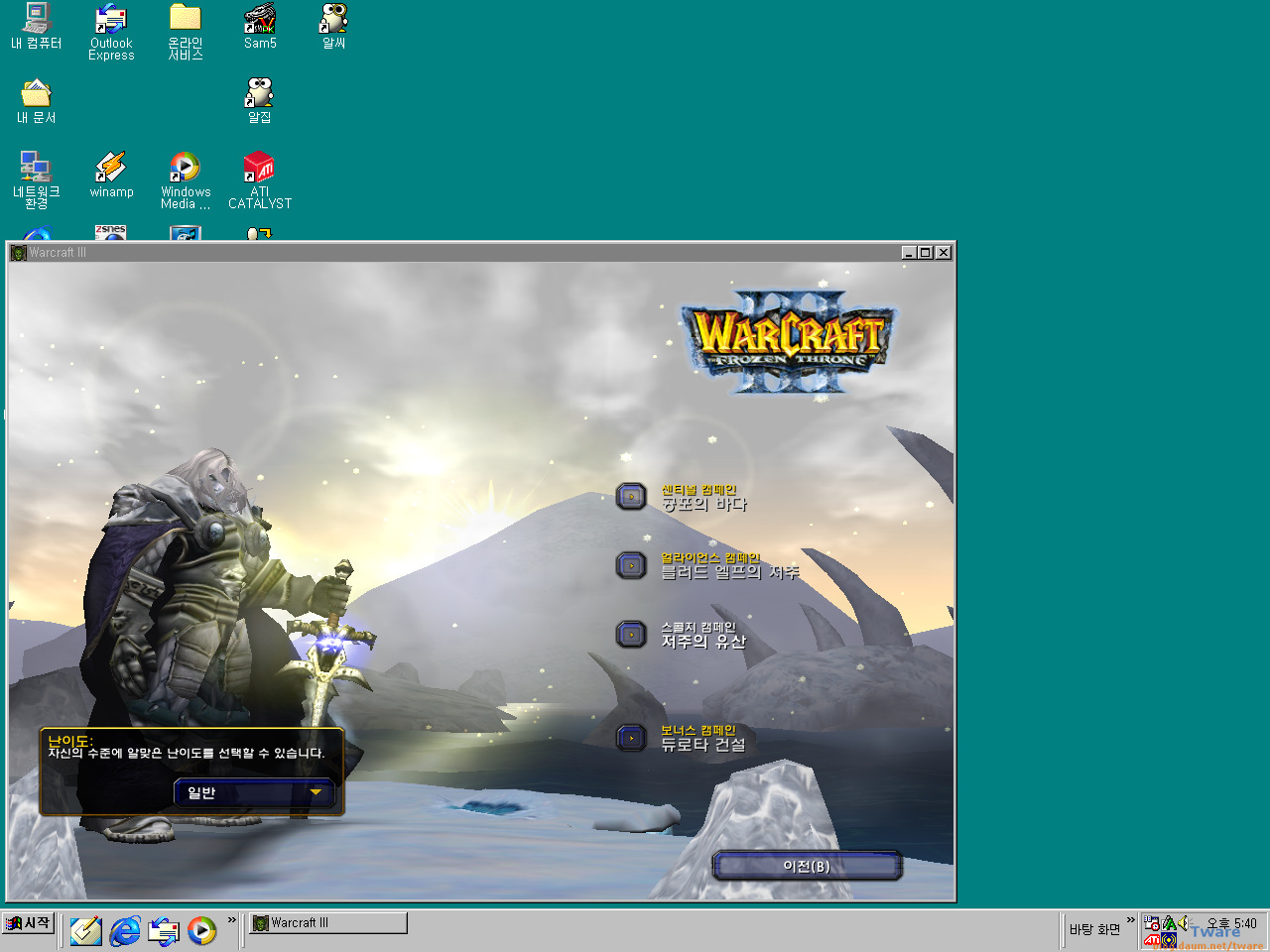Click the 바탕 화면 desktop toolbar label
1270x952 pixels.
click(x=1094, y=930)
